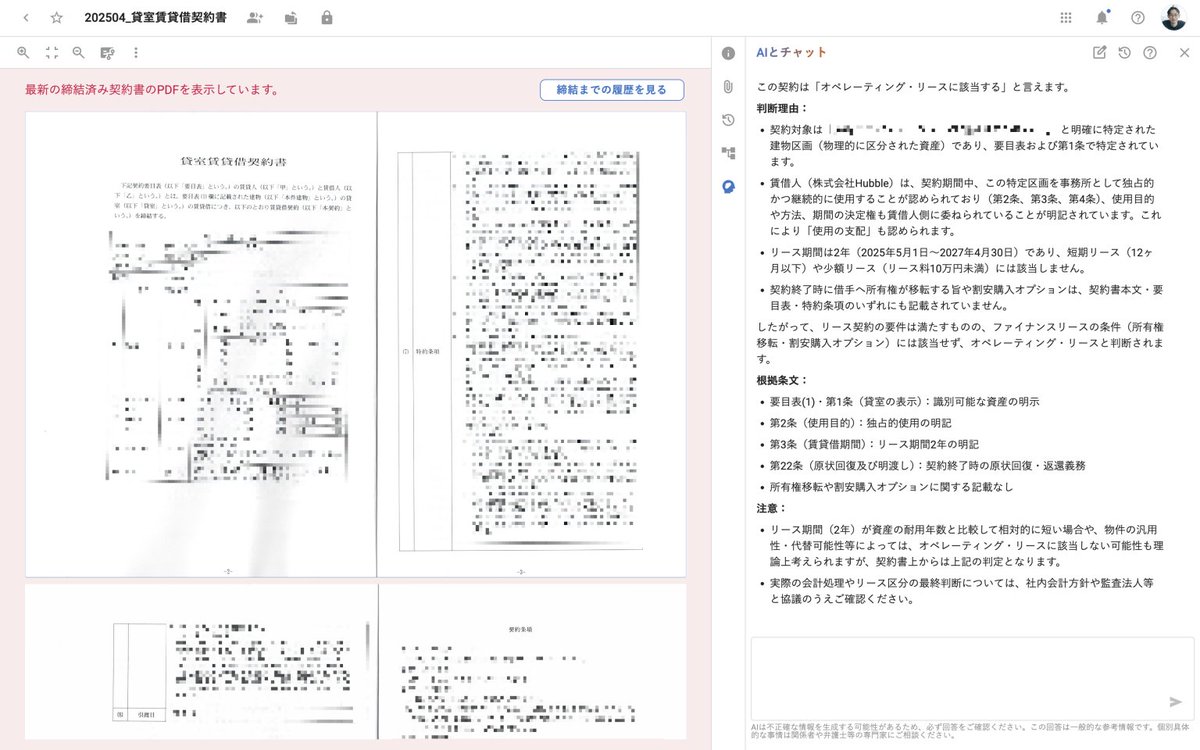Toggle unread notifications via bell icon
Viewport: 1200px width, 750px height.
coord(1102,17)
